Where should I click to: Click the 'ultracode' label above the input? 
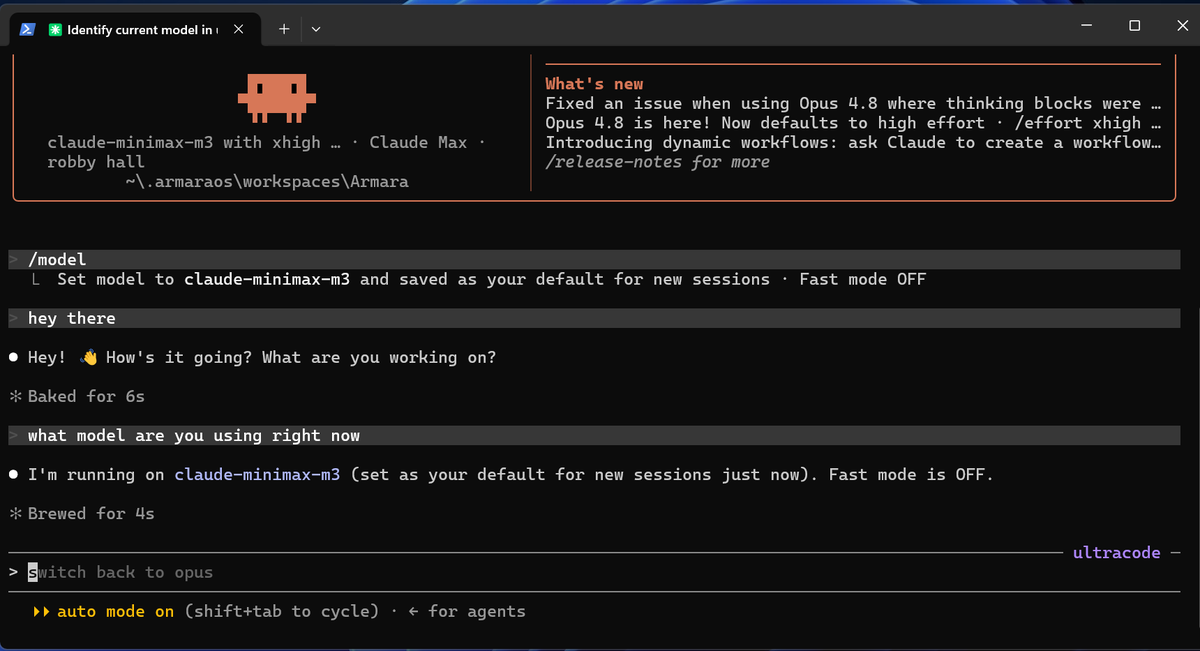[x=1116, y=552]
